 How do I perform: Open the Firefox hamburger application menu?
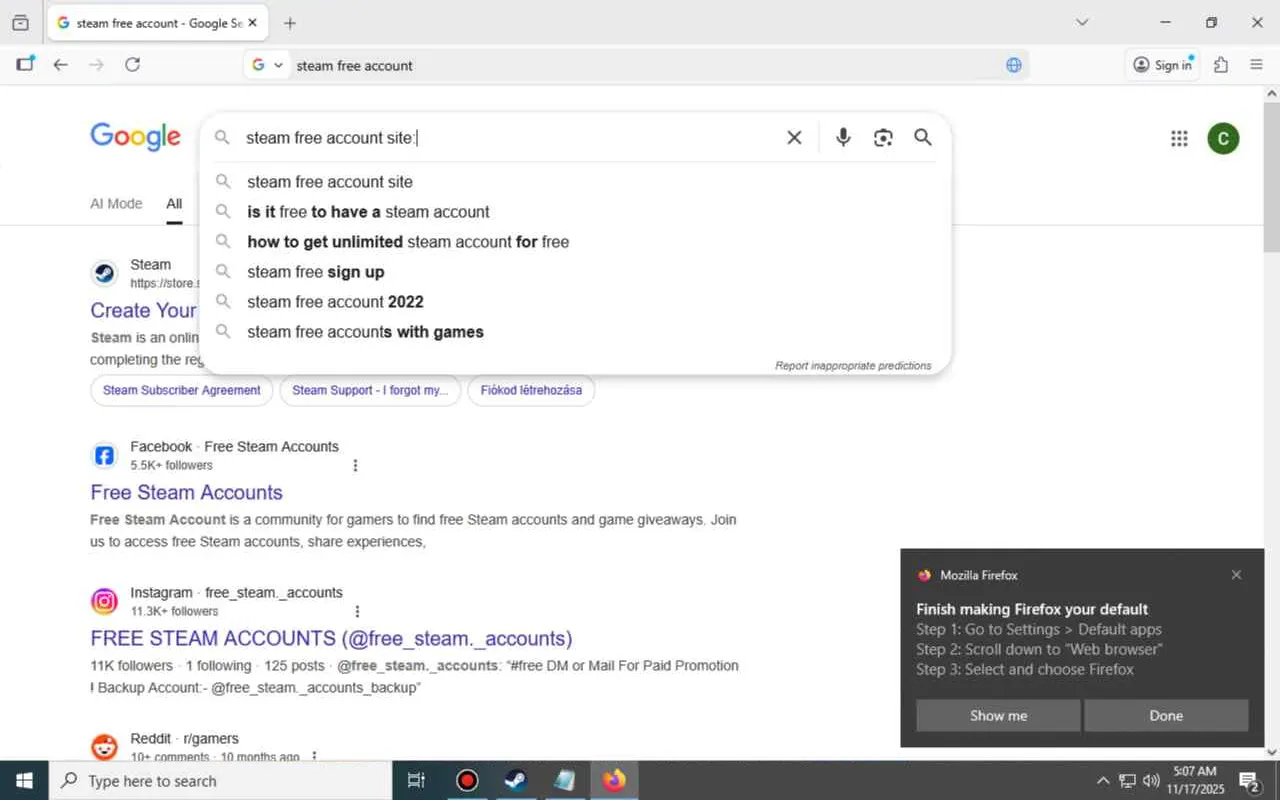click(1257, 65)
